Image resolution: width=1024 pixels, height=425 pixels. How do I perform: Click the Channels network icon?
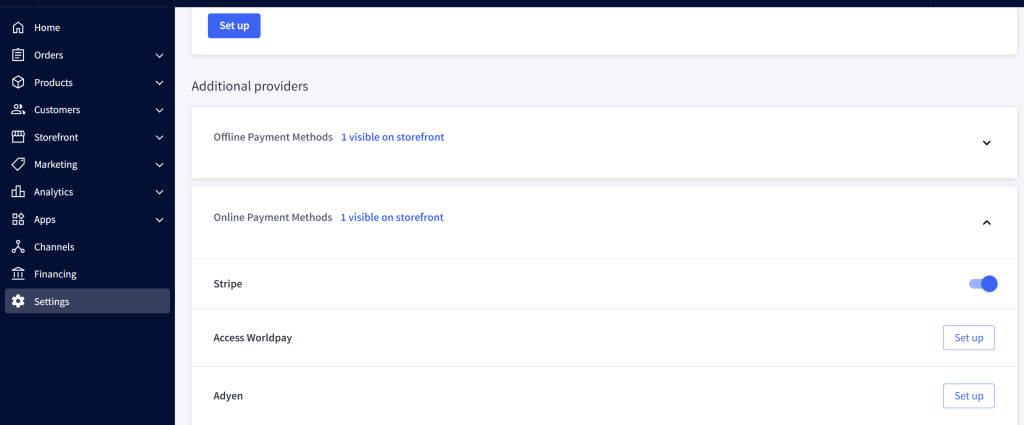[18, 247]
